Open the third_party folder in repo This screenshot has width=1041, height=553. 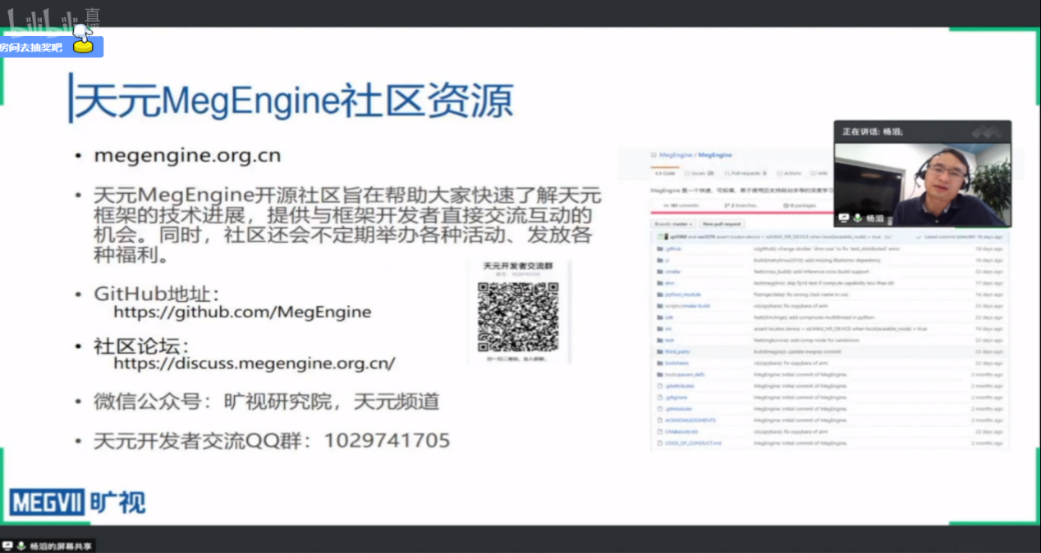tap(678, 352)
